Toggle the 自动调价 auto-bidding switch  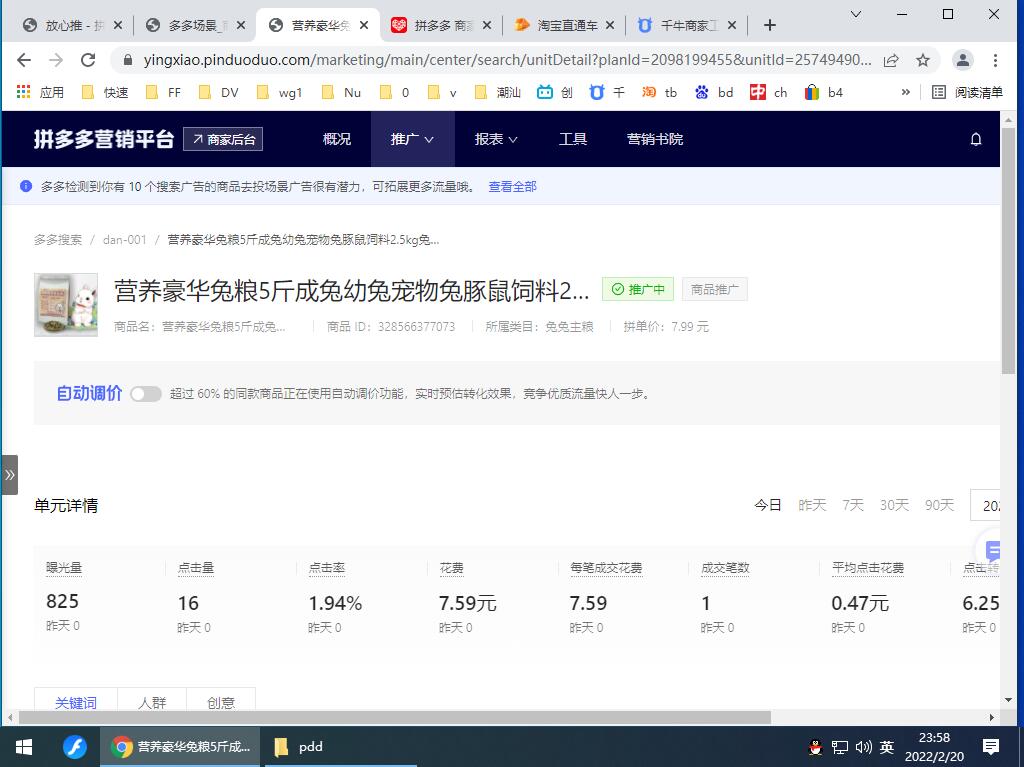click(146, 394)
